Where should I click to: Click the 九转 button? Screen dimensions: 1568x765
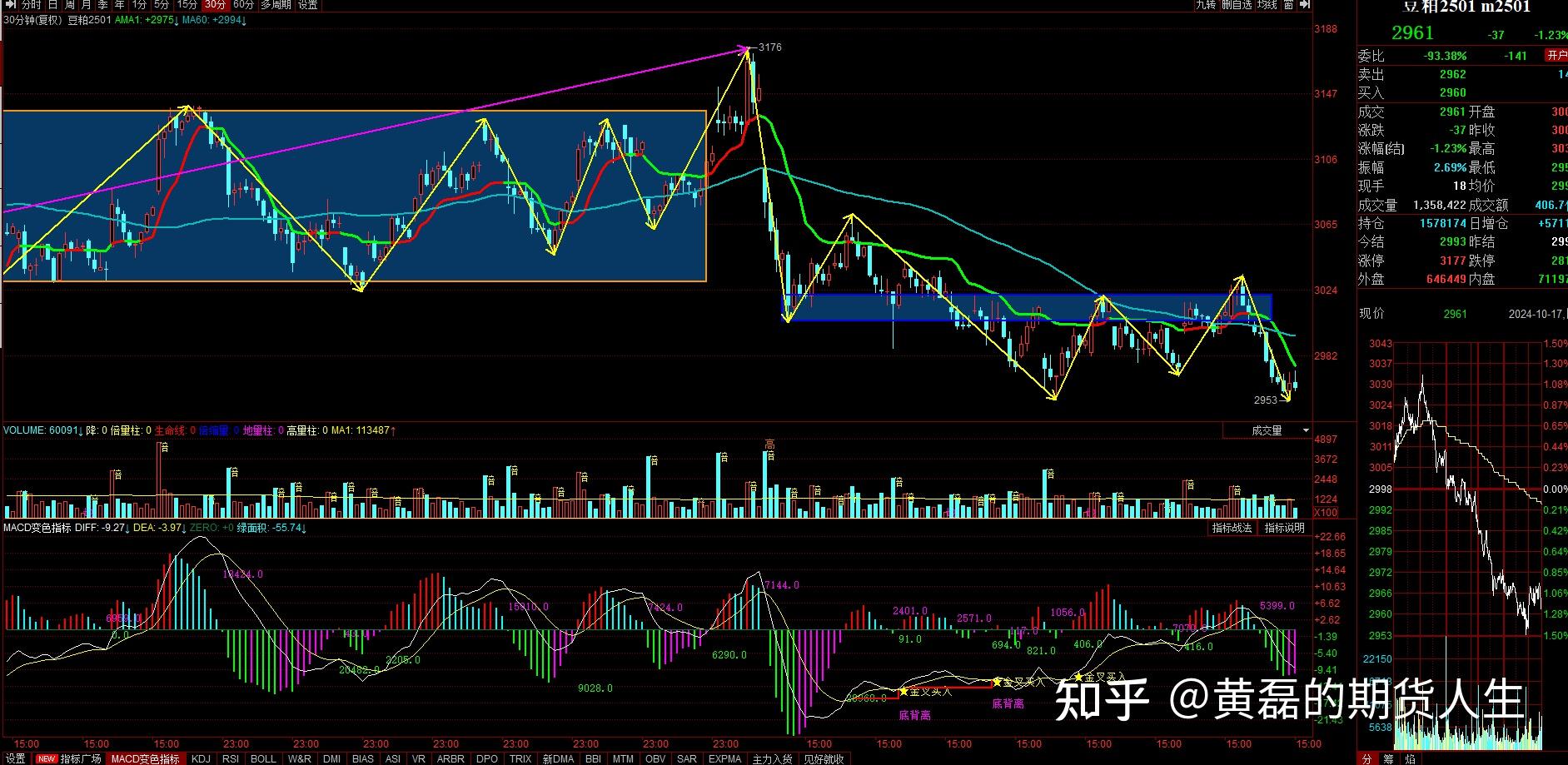[1206, 5]
